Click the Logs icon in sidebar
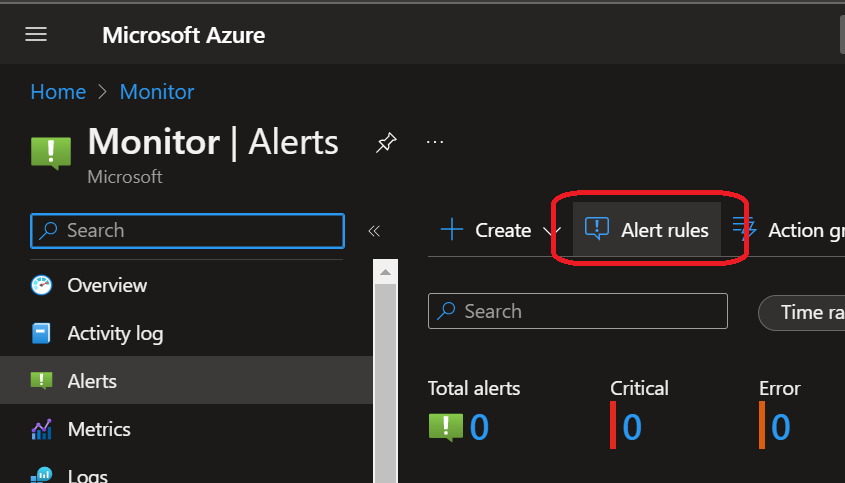The width and height of the screenshot is (845, 483). click(x=41, y=475)
